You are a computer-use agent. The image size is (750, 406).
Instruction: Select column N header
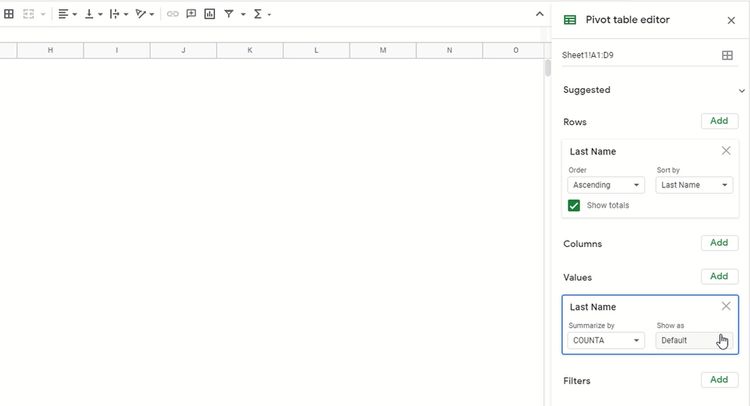pos(449,50)
